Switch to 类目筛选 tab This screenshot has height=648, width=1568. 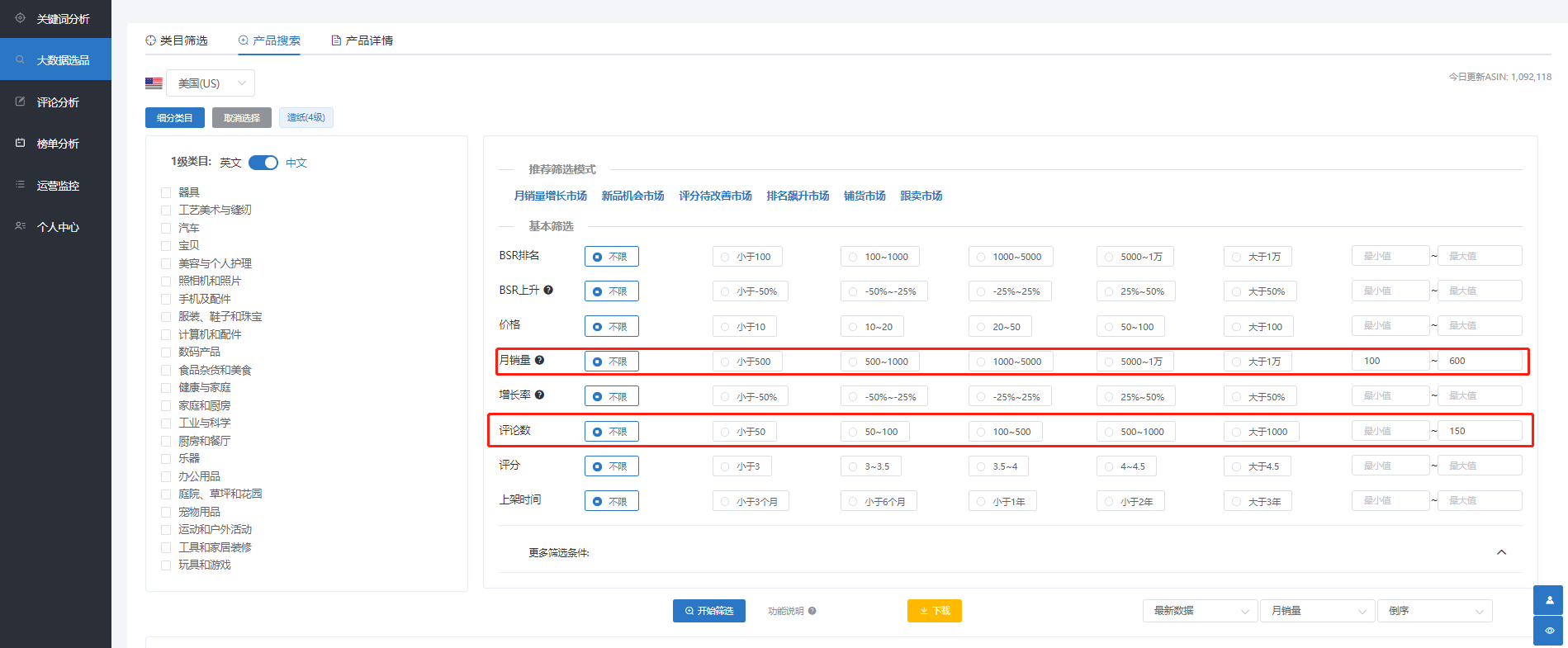click(177, 40)
